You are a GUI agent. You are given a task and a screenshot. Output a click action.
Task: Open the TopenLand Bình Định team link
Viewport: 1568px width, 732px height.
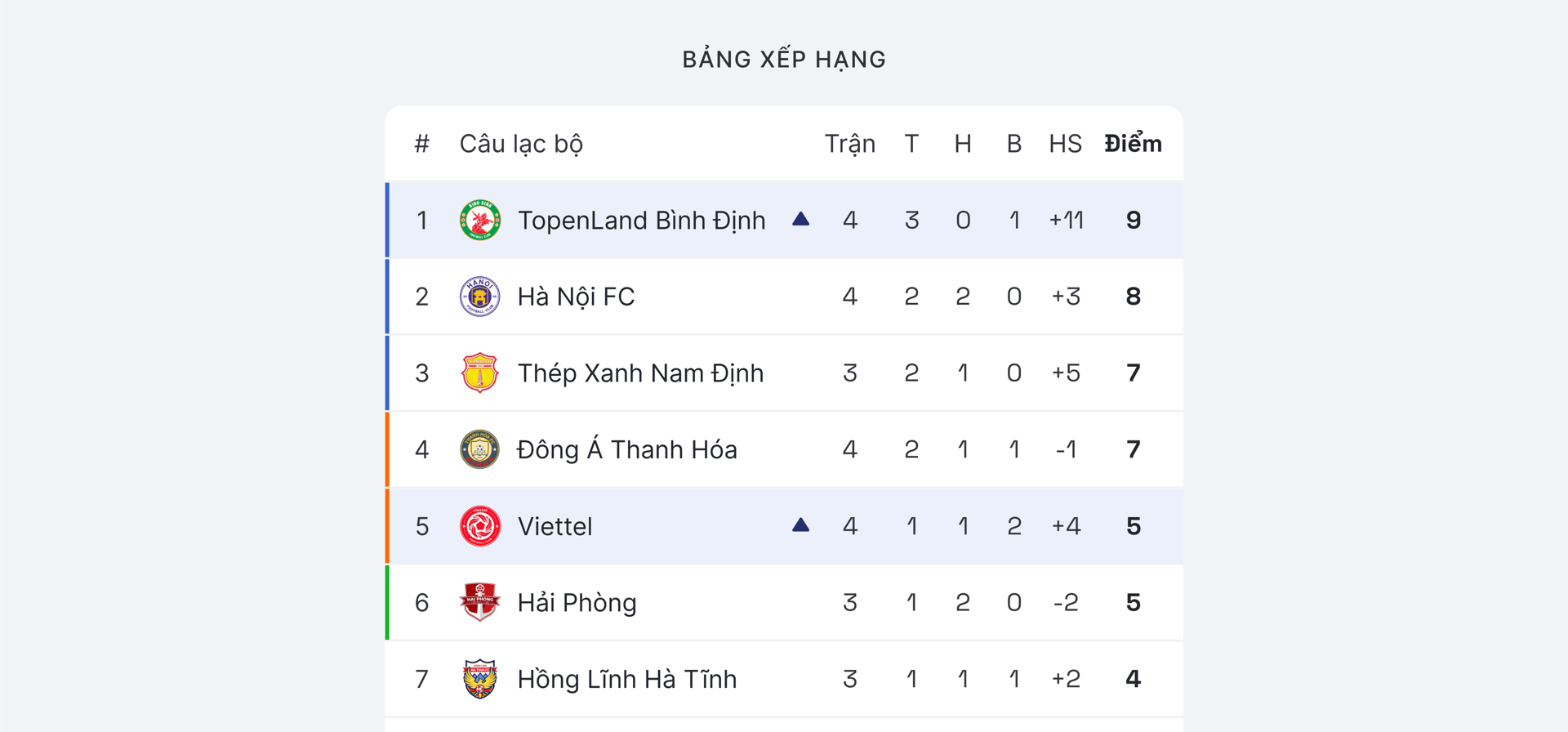click(x=641, y=221)
